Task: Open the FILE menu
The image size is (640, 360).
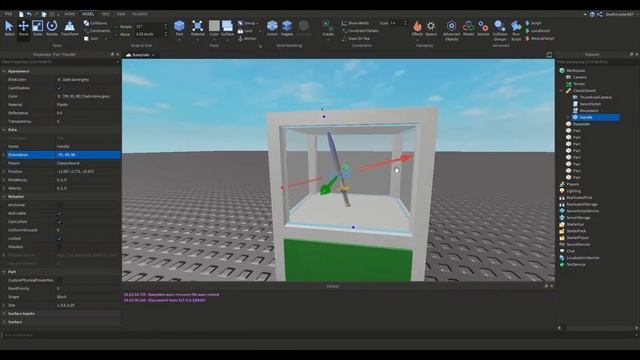Action: coord(8,14)
